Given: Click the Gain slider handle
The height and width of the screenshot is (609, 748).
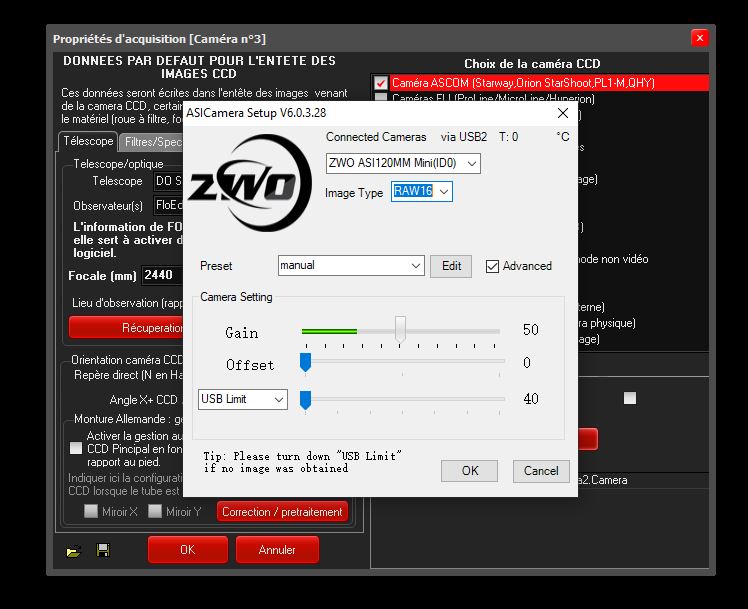Looking at the screenshot, I should click(x=400, y=329).
